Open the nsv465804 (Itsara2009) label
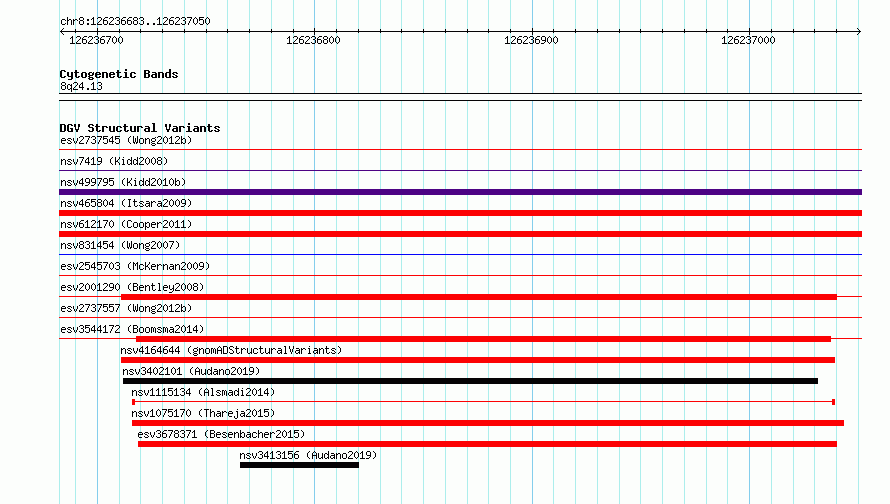Viewport: 890px width, 504px height. click(x=126, y=203)
